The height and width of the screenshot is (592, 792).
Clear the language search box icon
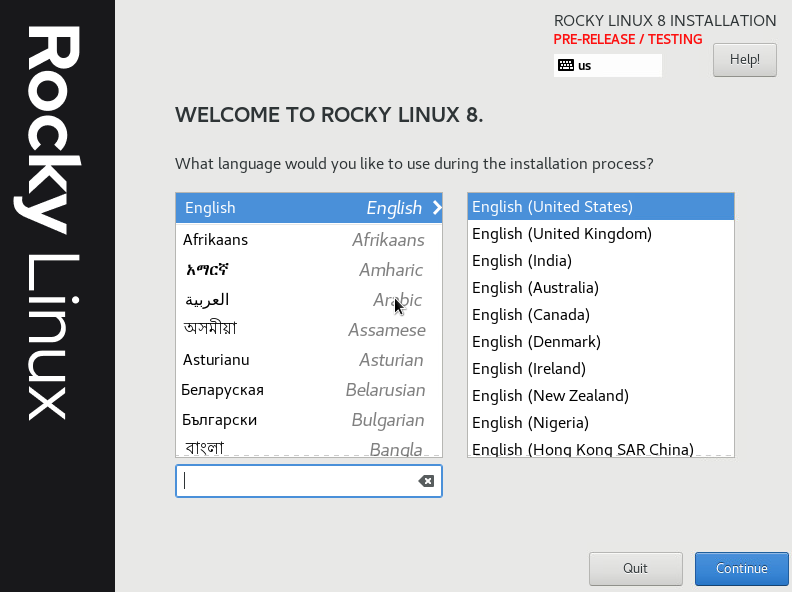pos(426,481)
